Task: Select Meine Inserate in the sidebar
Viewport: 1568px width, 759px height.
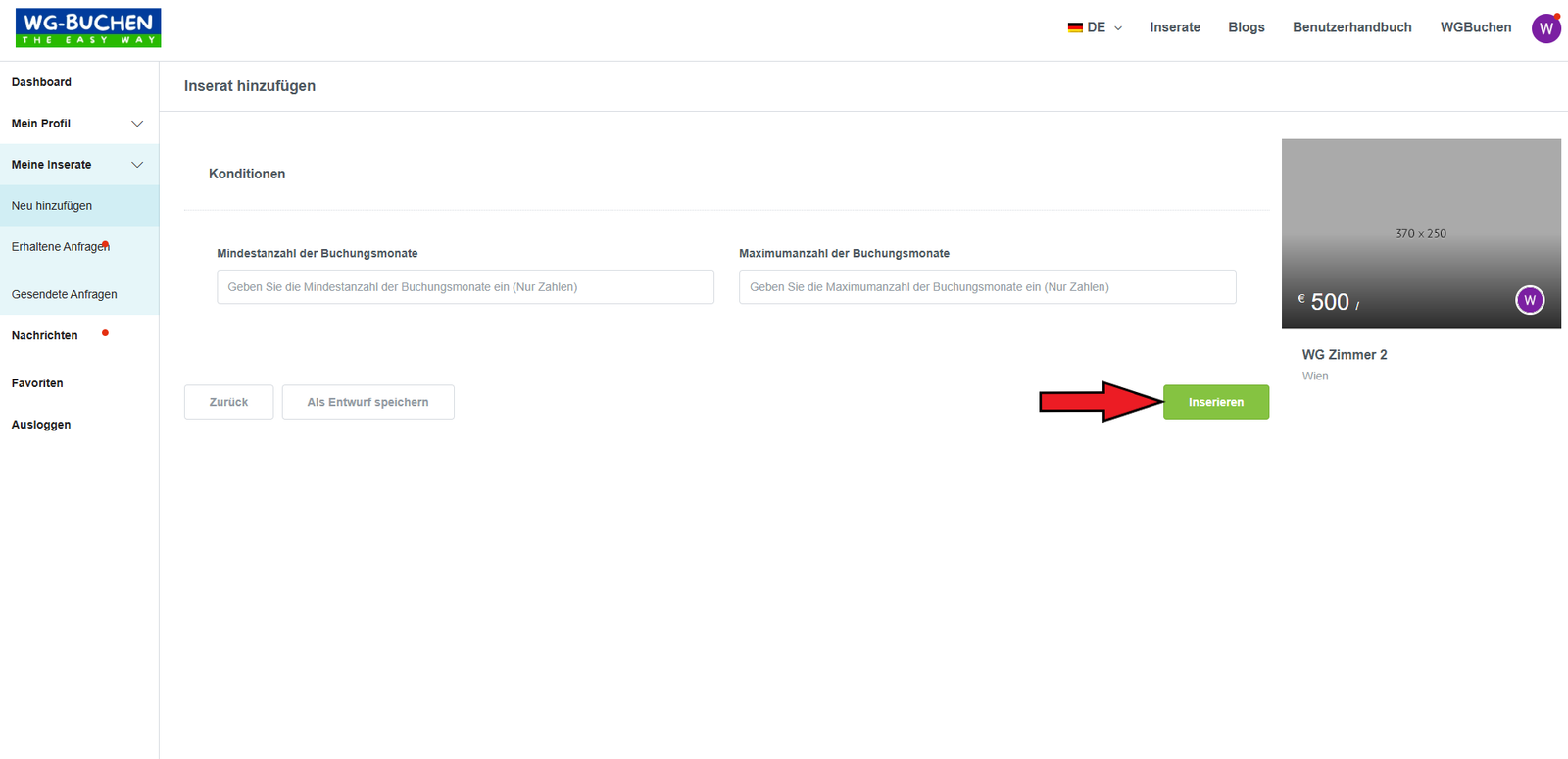Action: click(x=51, y=165)
